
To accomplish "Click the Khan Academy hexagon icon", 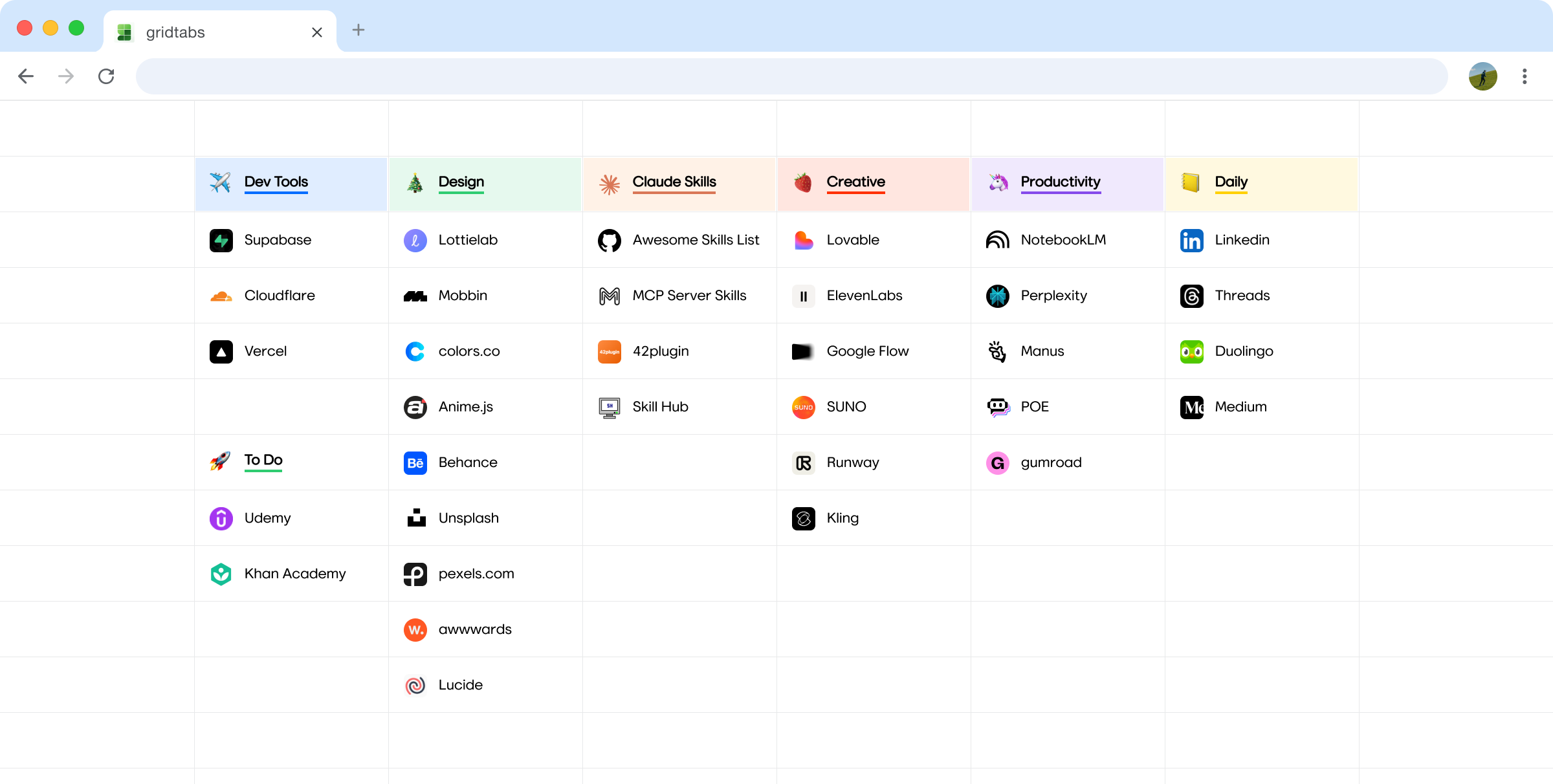I will [221, 574].
